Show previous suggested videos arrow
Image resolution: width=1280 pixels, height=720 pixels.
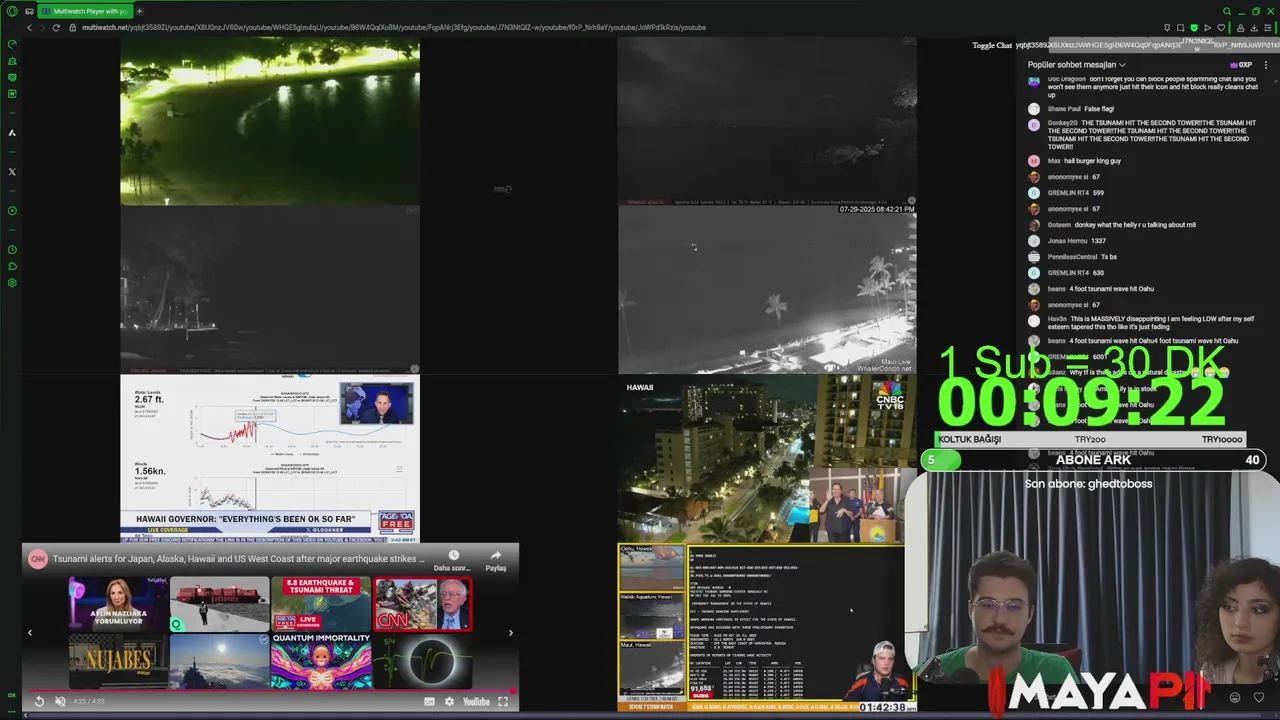(29, 632)
